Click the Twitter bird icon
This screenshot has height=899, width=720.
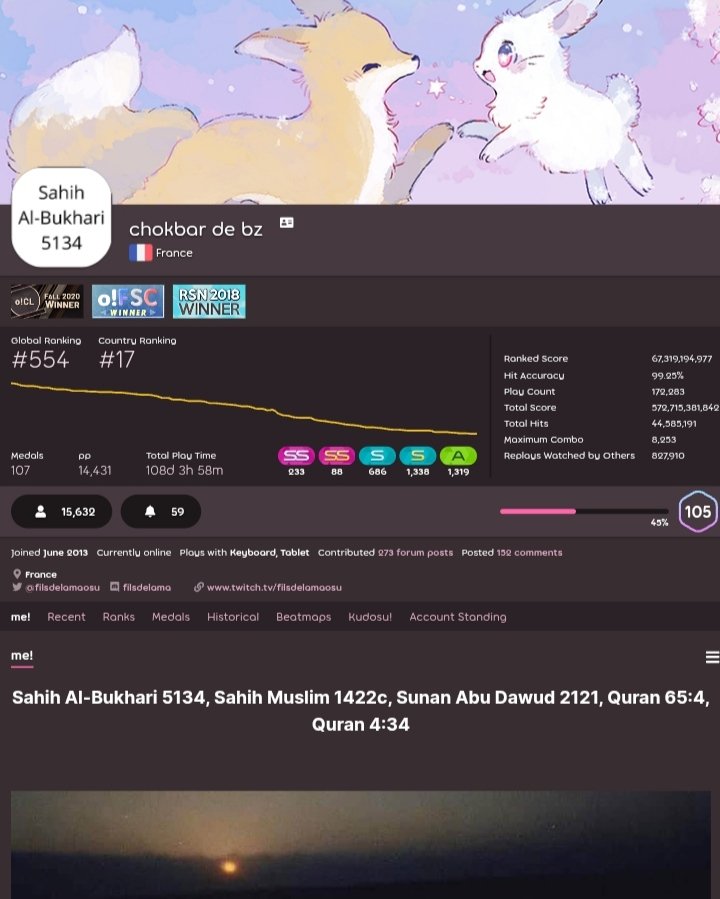tap(17, 587)
